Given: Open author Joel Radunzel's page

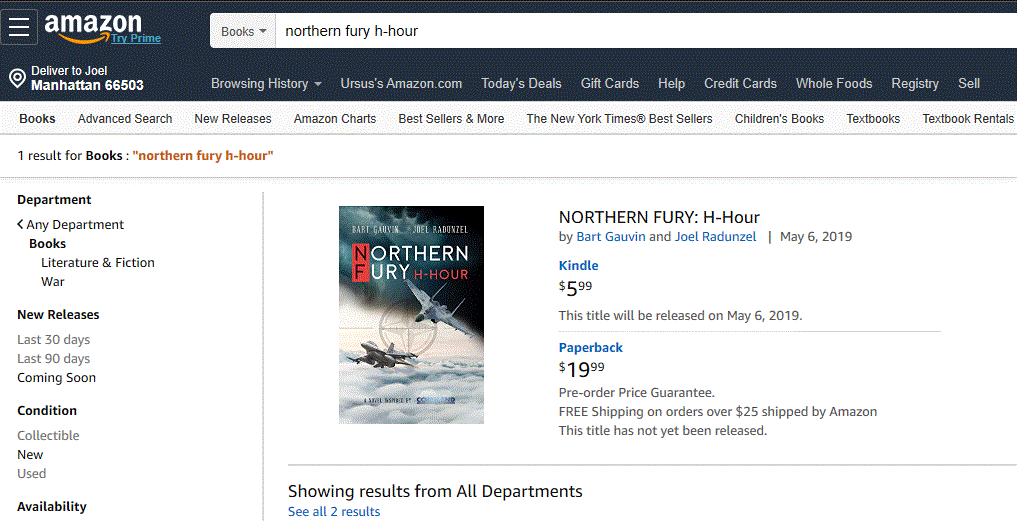Looking at the screenshot, I should coord(715,237).
